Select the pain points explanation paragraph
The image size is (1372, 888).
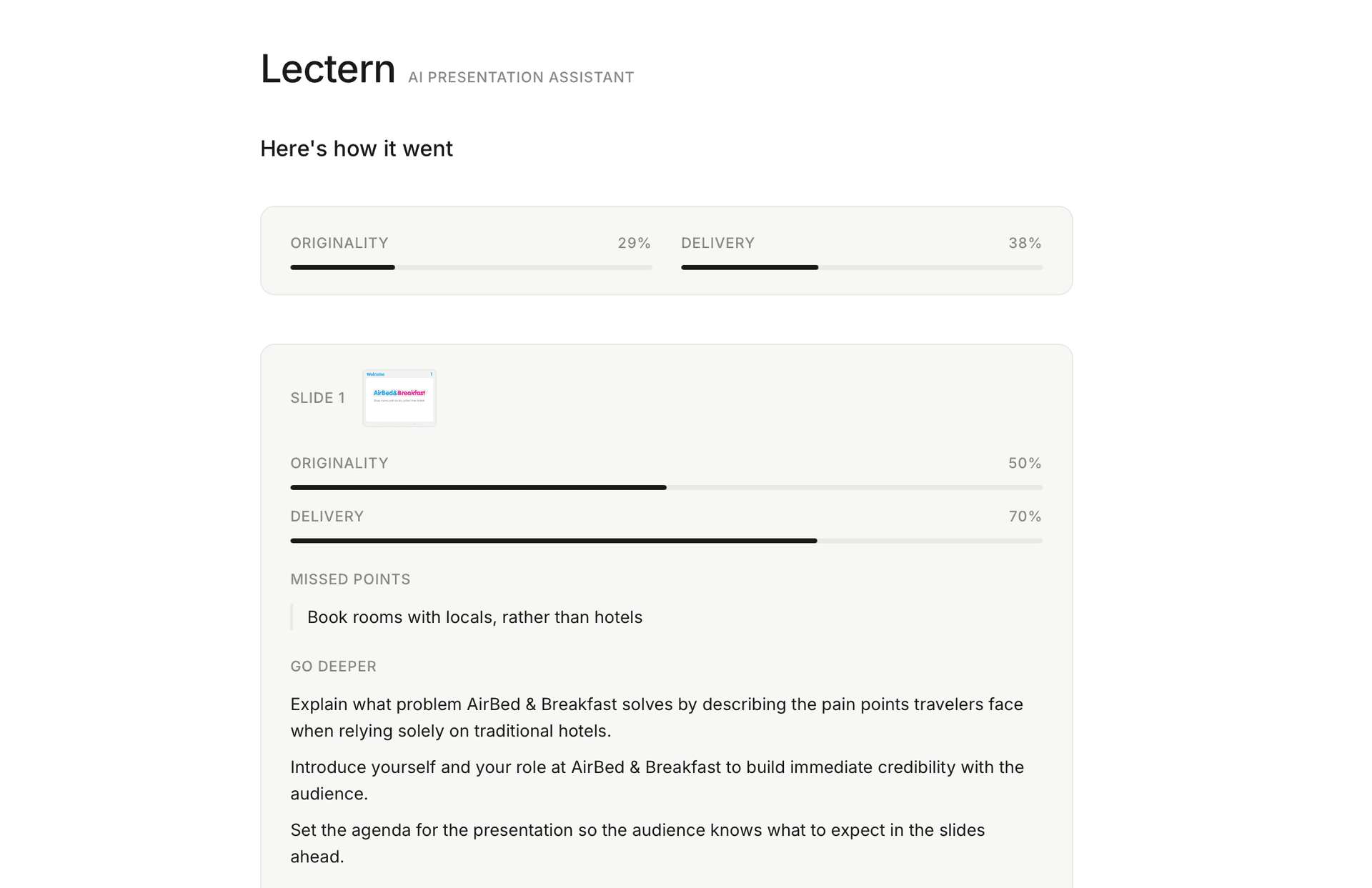[656, 717]
